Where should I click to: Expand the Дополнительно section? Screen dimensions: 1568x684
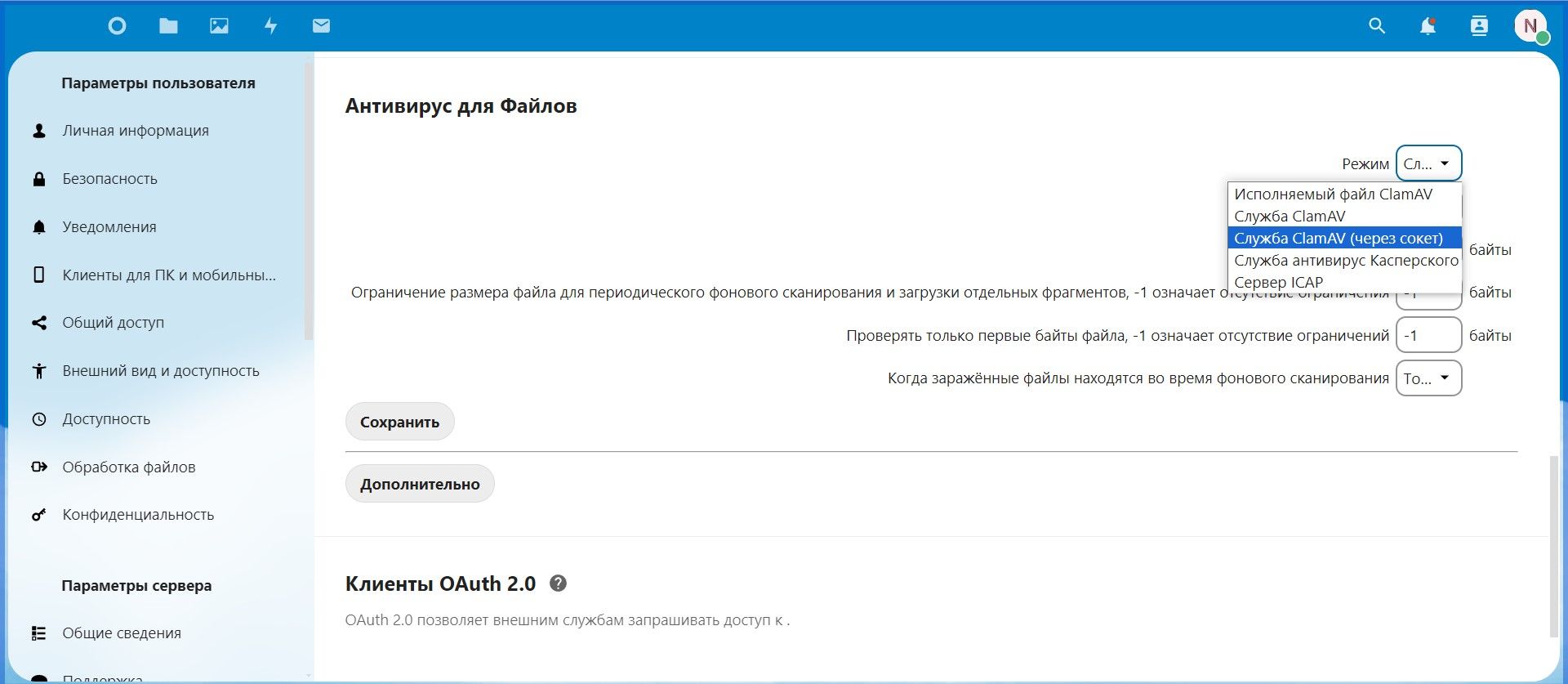[420, 484]
